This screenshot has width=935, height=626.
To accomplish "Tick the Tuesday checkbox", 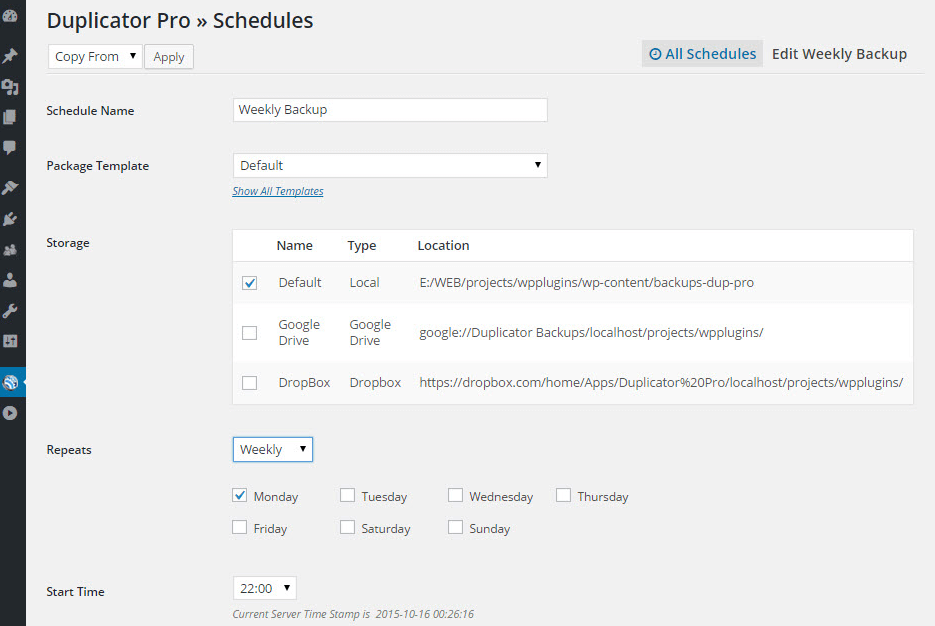I will click(x=348, y=495).
